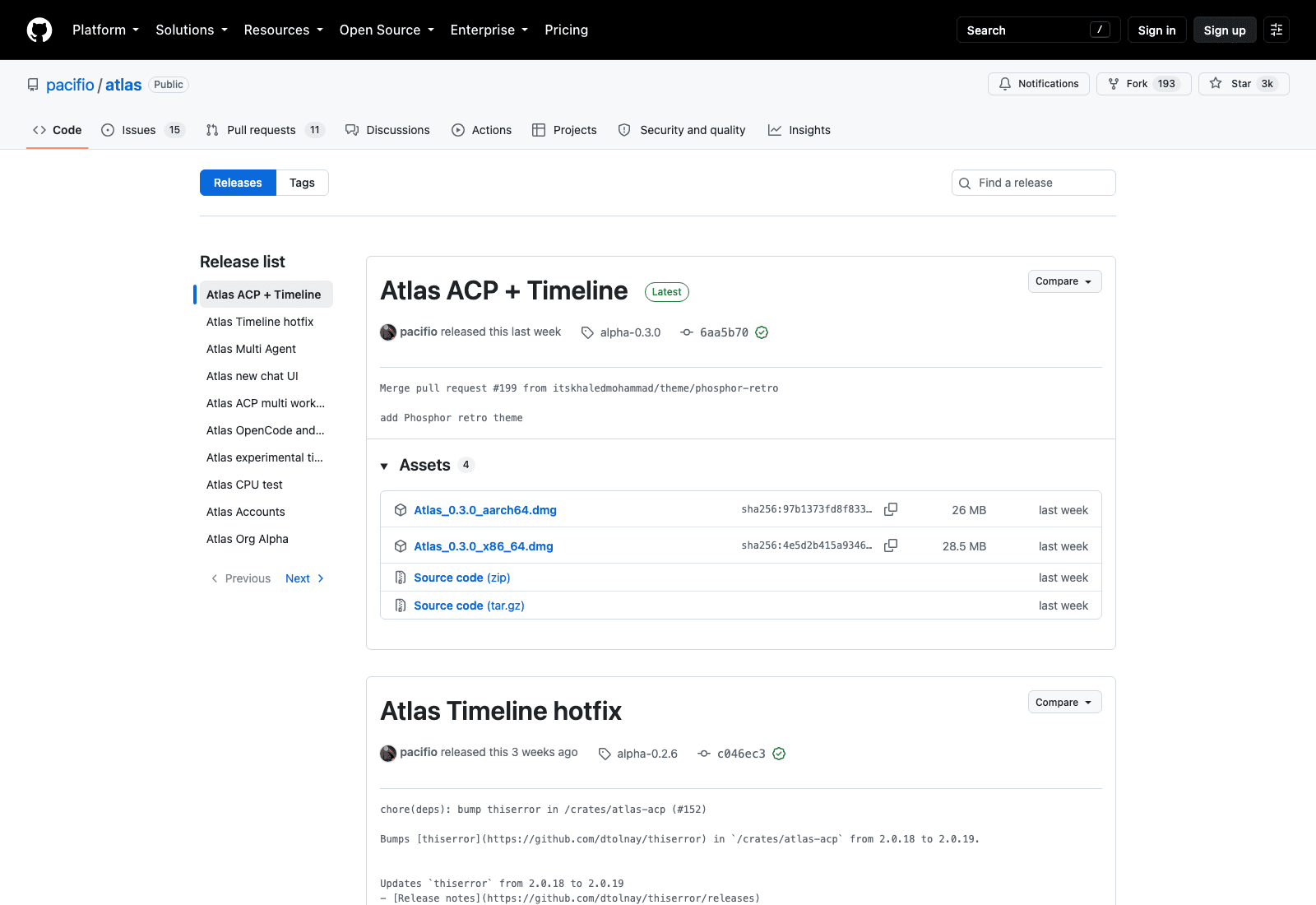Viewport: 1316px width, 905px height.
Task: Select Atlas CPU test in release list
Action: point(266,485)
